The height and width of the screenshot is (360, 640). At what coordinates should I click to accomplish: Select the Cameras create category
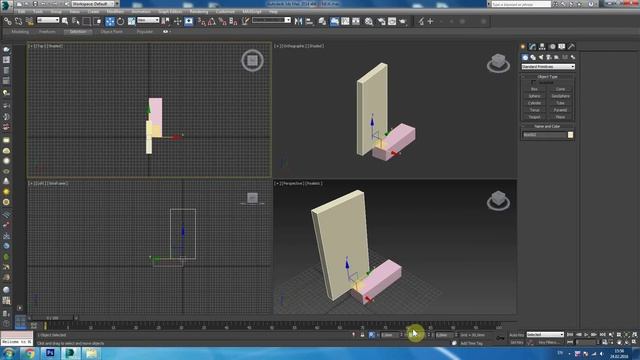pyautogui.click(x=549, y=58)
